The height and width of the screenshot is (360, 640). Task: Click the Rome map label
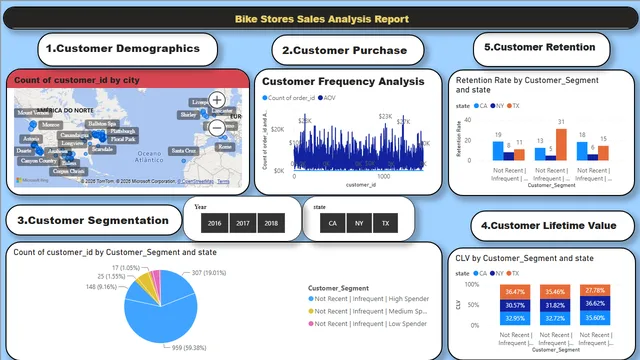tap(225, 147)
